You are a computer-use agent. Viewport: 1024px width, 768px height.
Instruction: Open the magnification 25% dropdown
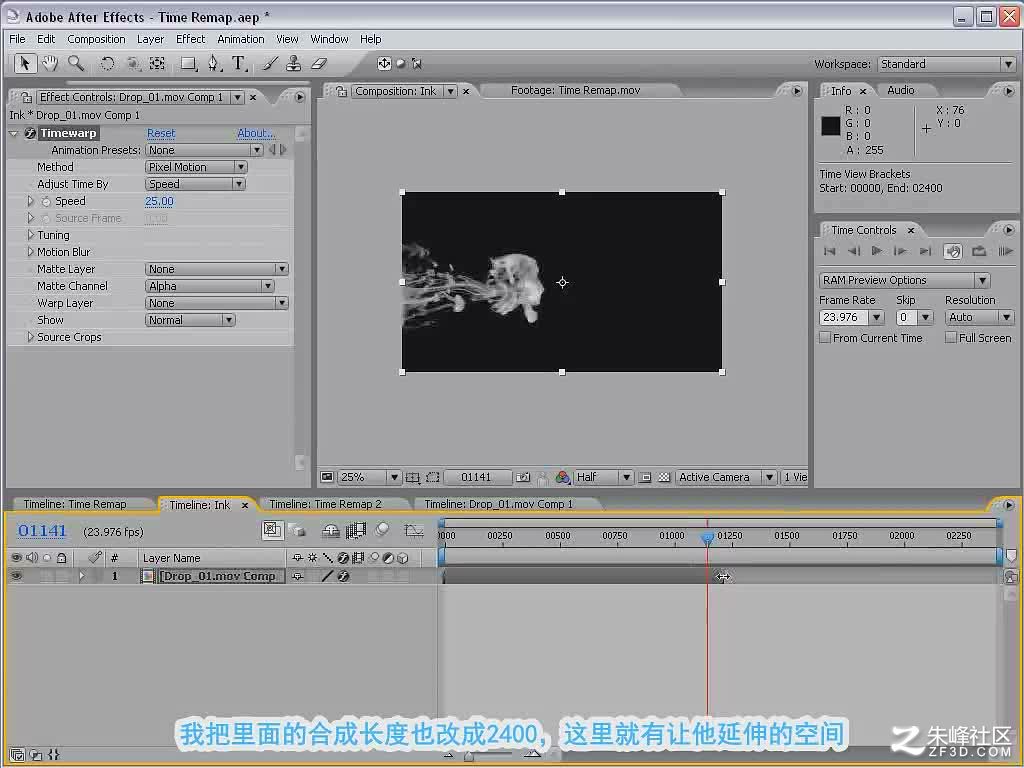369,477
